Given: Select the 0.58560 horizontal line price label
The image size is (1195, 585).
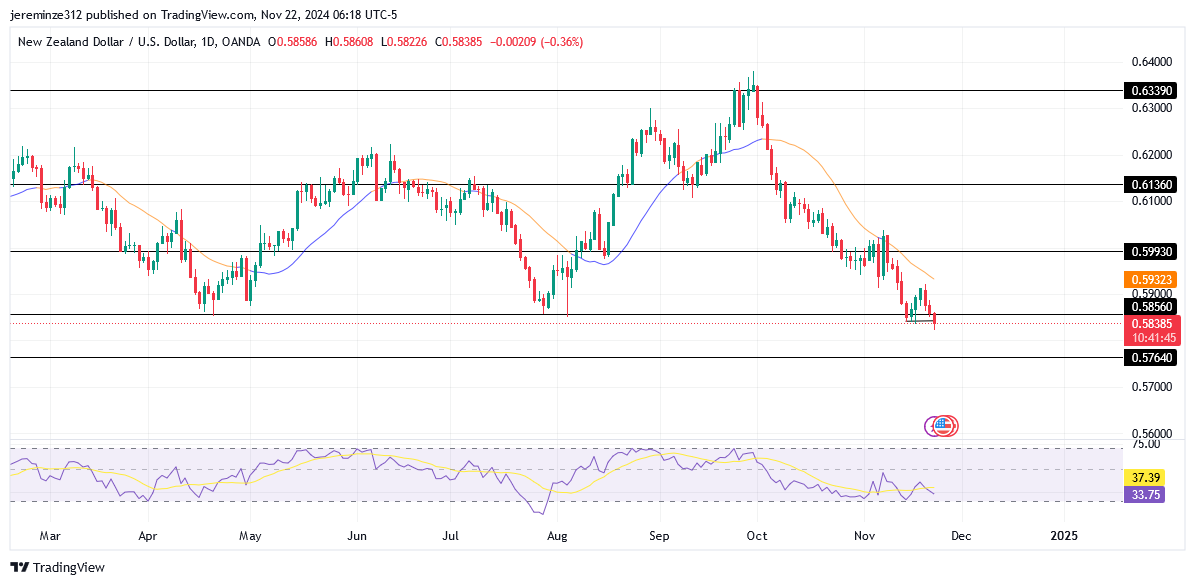Looking at the screenshot, I should coord(1151,306).
